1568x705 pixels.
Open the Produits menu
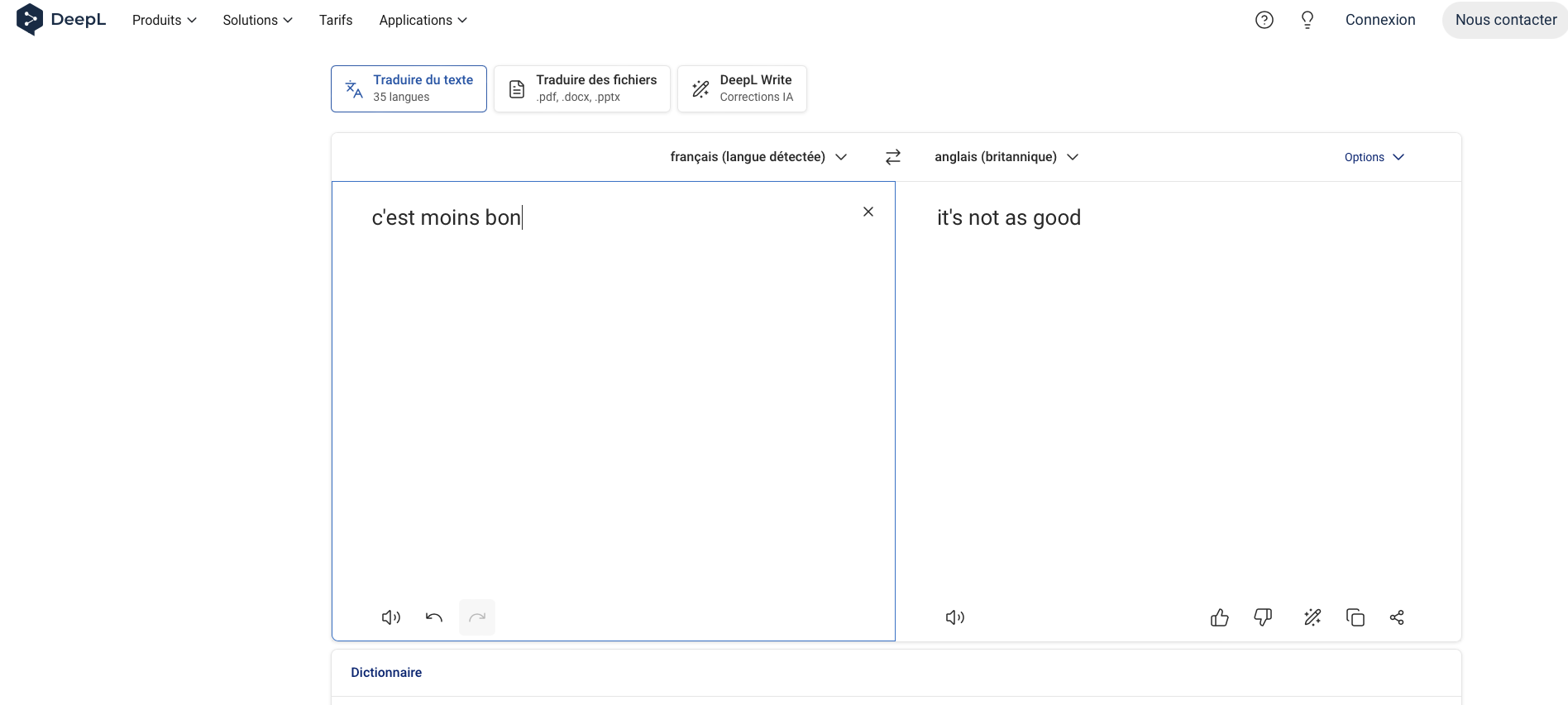tap(164, 20)
